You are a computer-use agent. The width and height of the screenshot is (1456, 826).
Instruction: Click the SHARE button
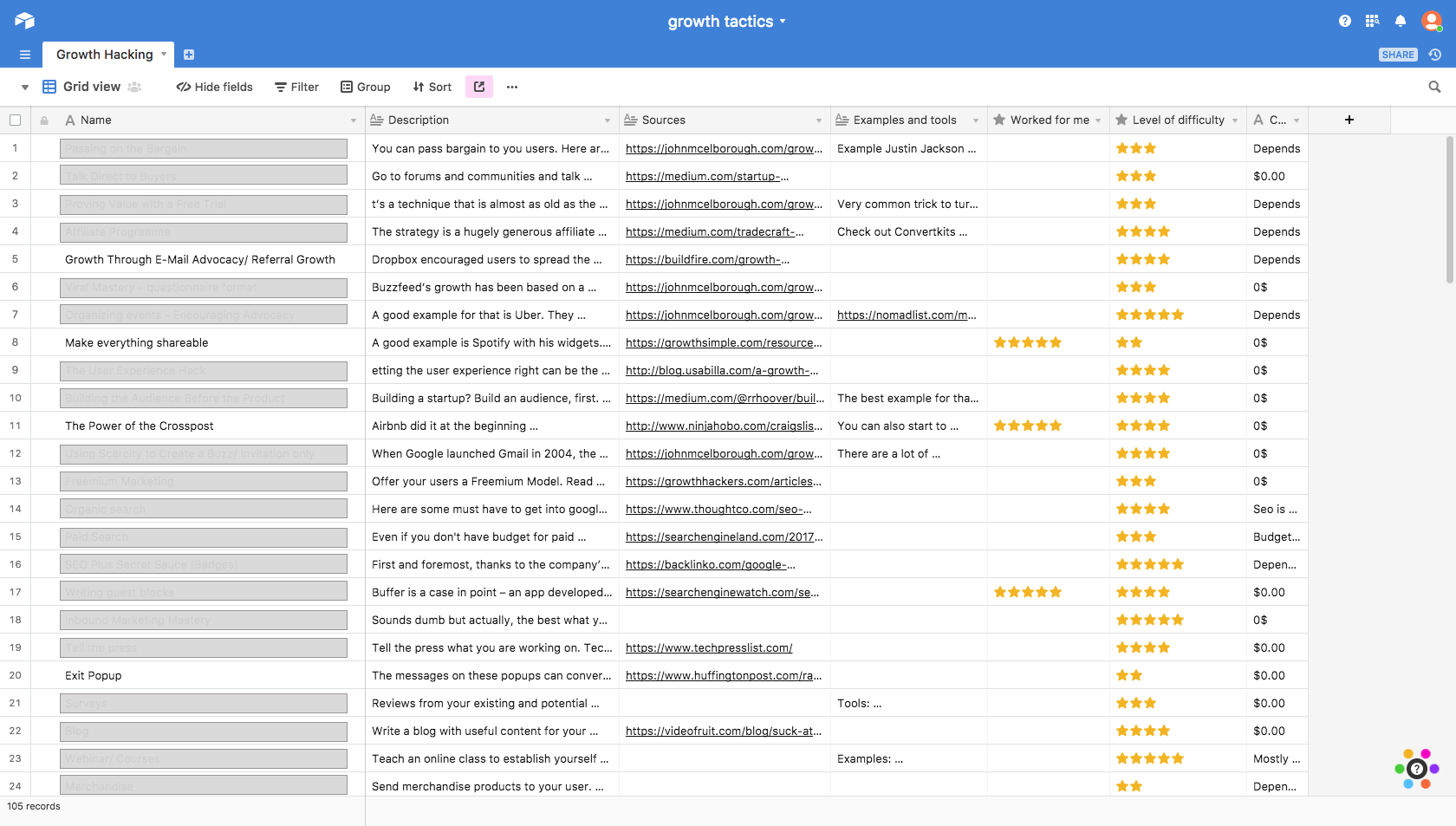coord(1397,55)
